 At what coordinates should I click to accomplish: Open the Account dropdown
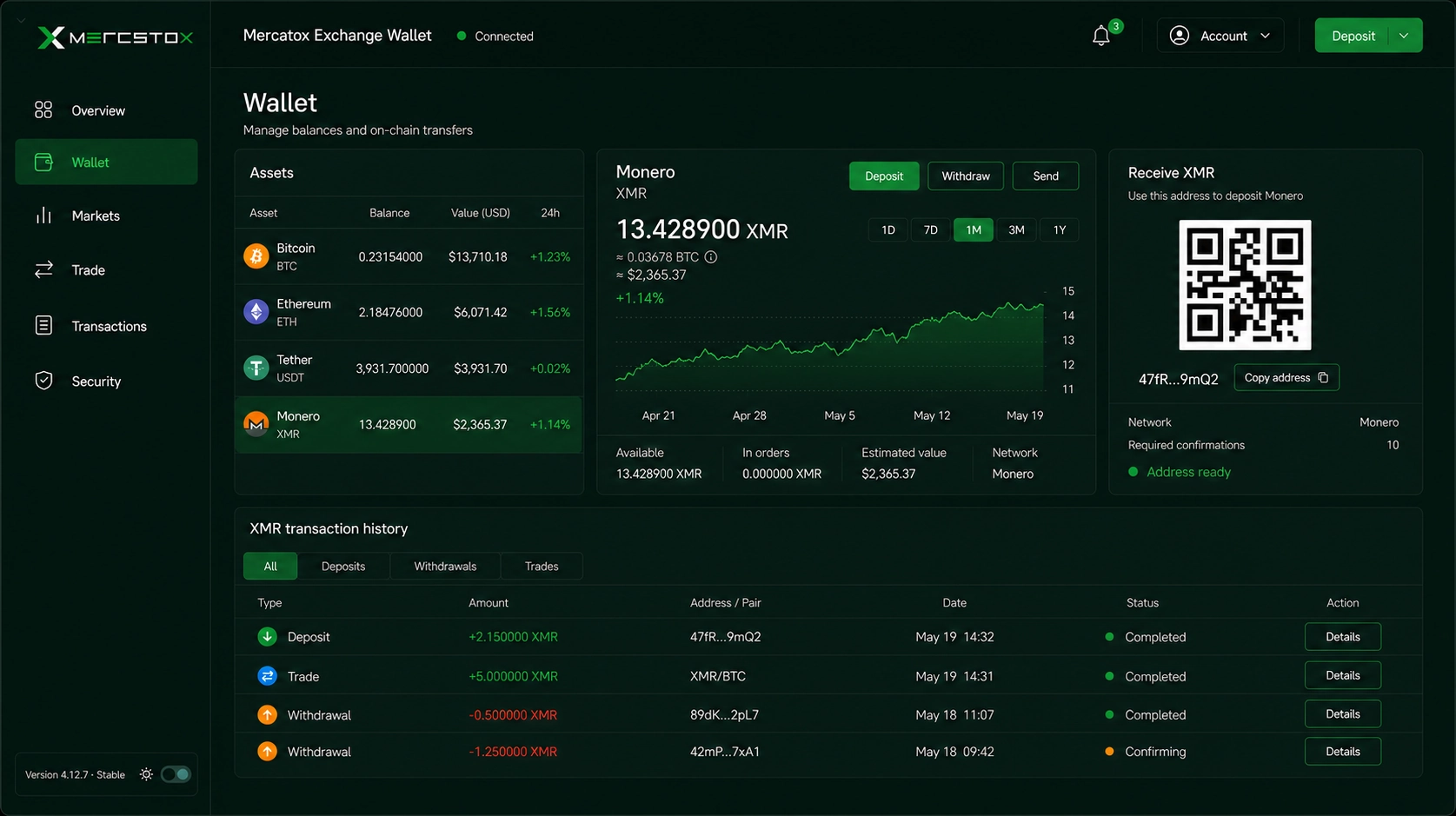coord(1220,36)
